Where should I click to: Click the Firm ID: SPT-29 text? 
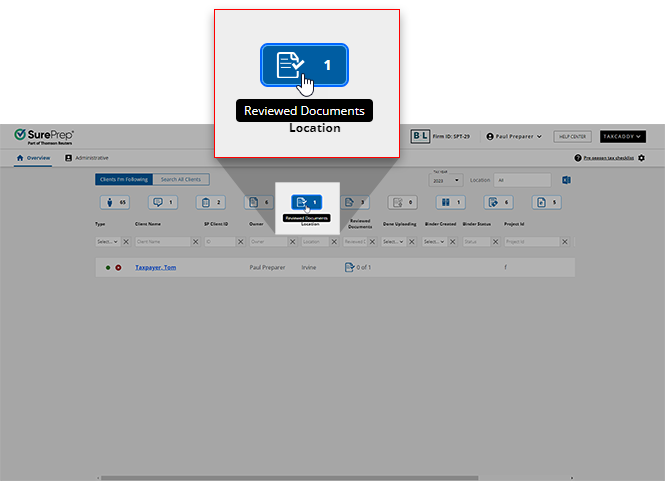point(451,137)
